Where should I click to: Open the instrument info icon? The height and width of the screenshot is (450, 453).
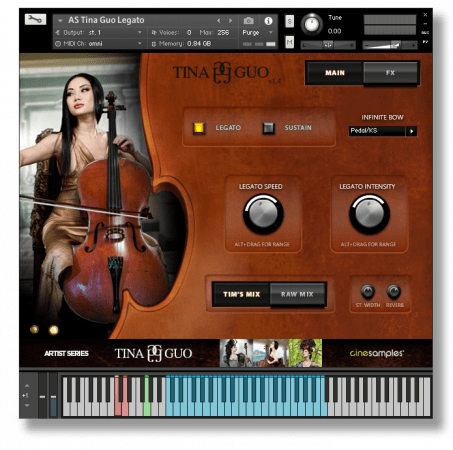[268, 21]
